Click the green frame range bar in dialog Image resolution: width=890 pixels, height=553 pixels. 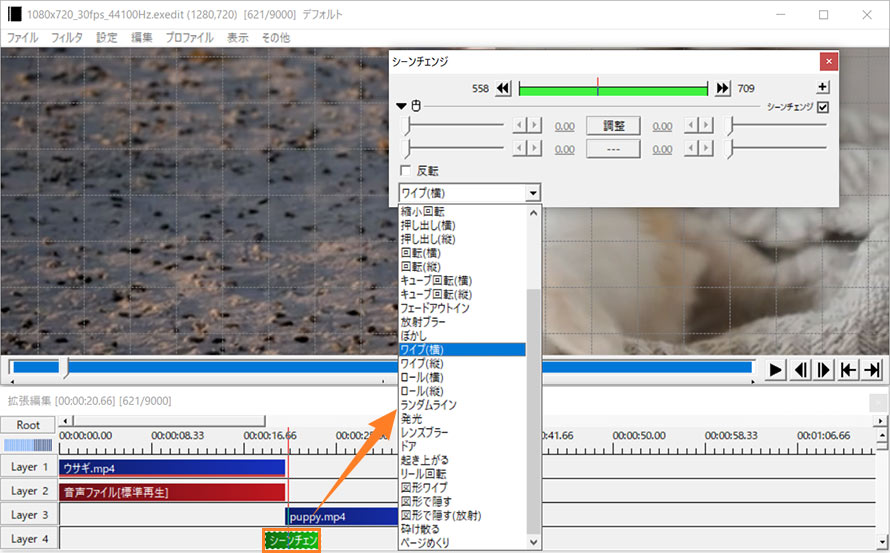[x=613, y=89]
